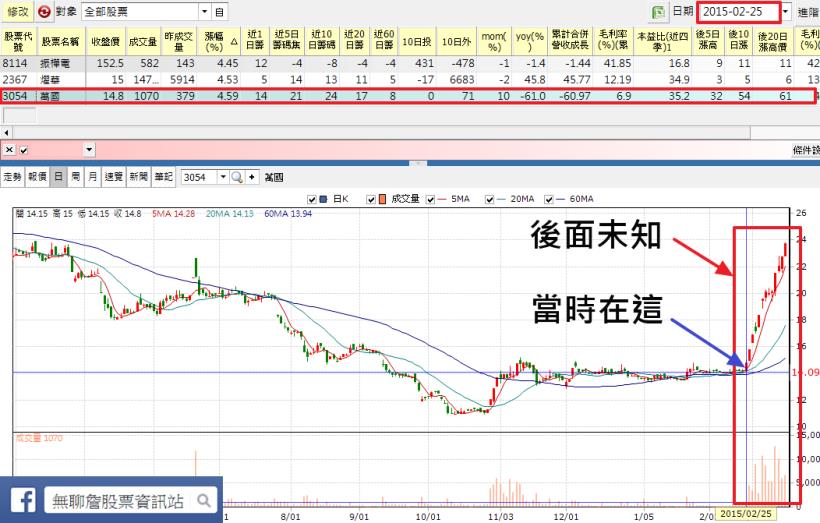Image resolution: width=820 pixels, height=523 pixels.
Task: Sort by the 10日外 column header
Action: pos(456,41)
